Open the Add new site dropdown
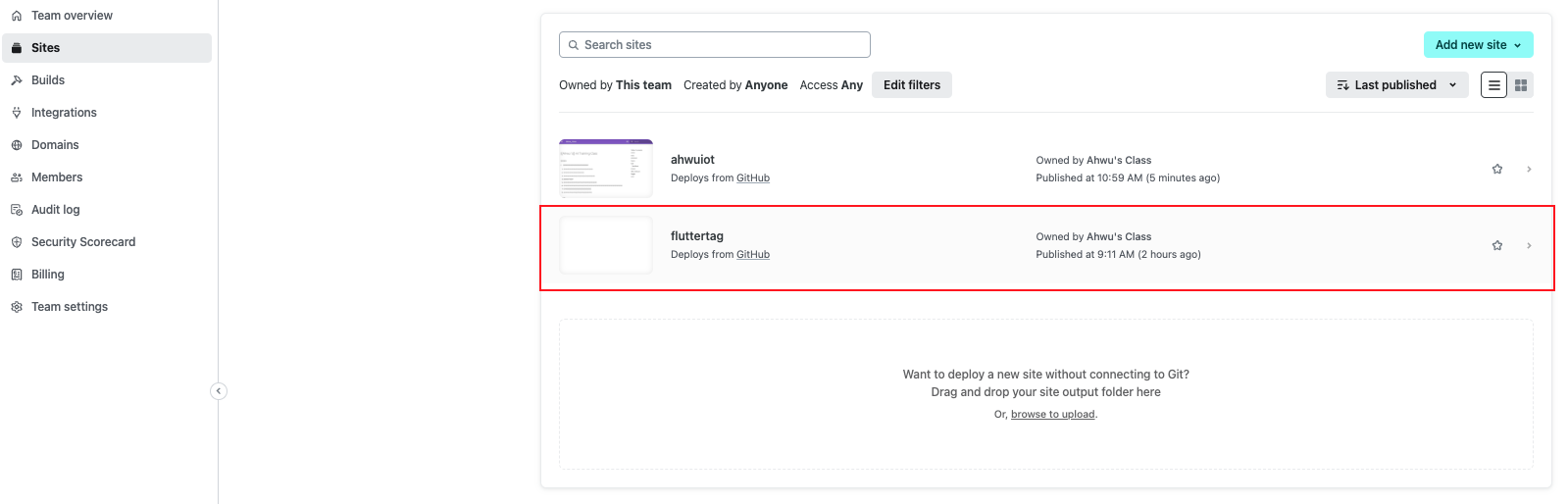 tap(1478, 45)
